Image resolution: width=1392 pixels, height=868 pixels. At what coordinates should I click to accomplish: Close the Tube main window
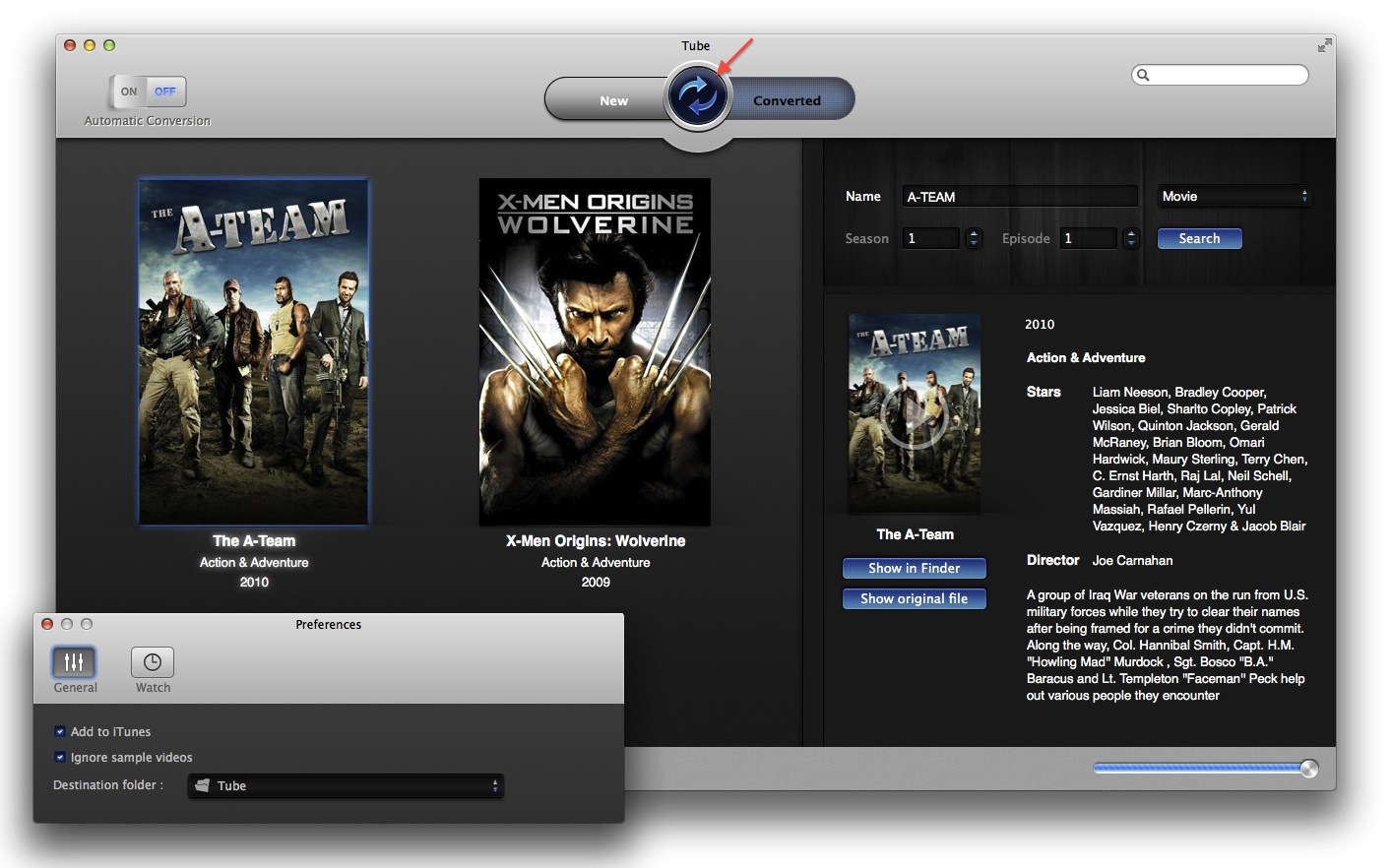point(70,45)
